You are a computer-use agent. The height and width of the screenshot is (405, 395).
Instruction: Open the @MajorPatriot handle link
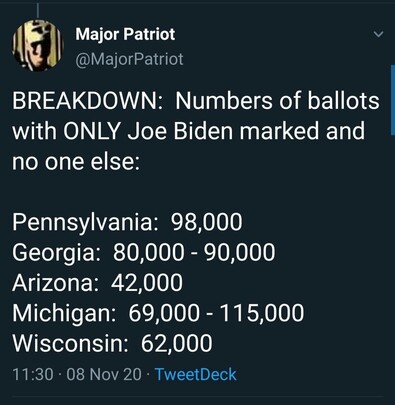pos(129,59)
